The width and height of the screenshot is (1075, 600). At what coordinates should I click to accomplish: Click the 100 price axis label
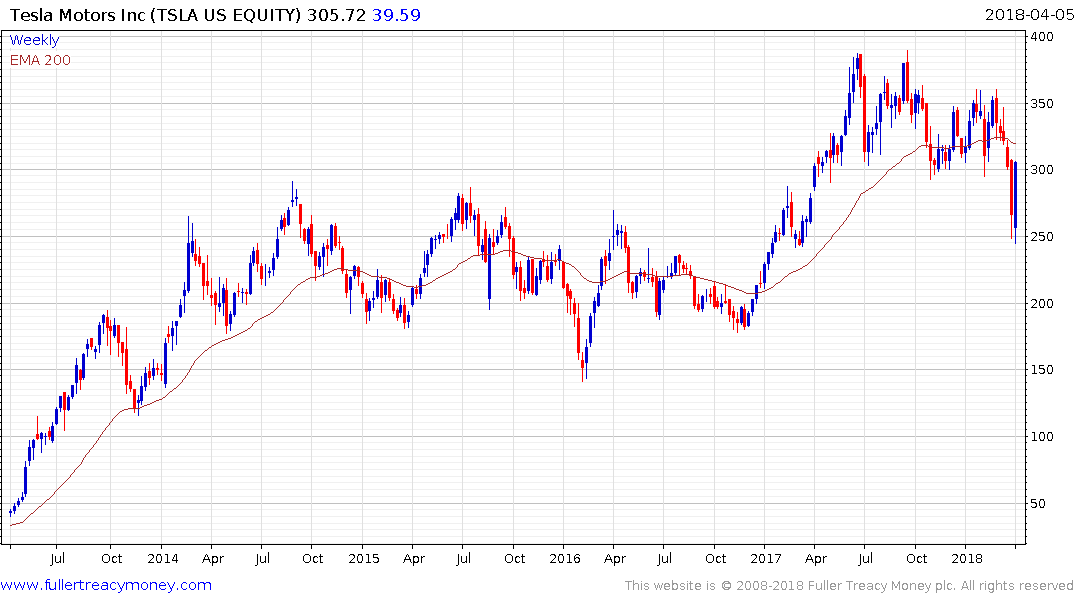point(1042,436)
